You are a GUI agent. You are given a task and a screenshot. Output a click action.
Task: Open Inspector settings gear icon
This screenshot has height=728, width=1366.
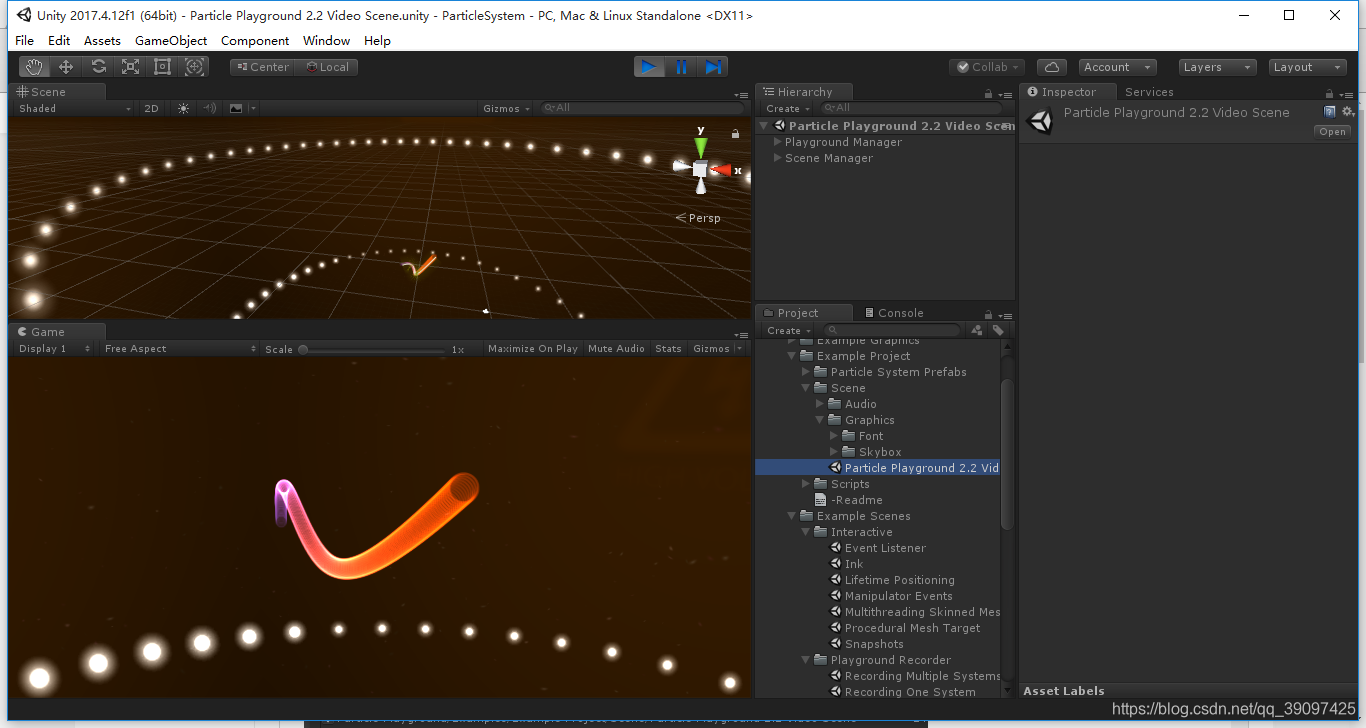(1347, 112)
